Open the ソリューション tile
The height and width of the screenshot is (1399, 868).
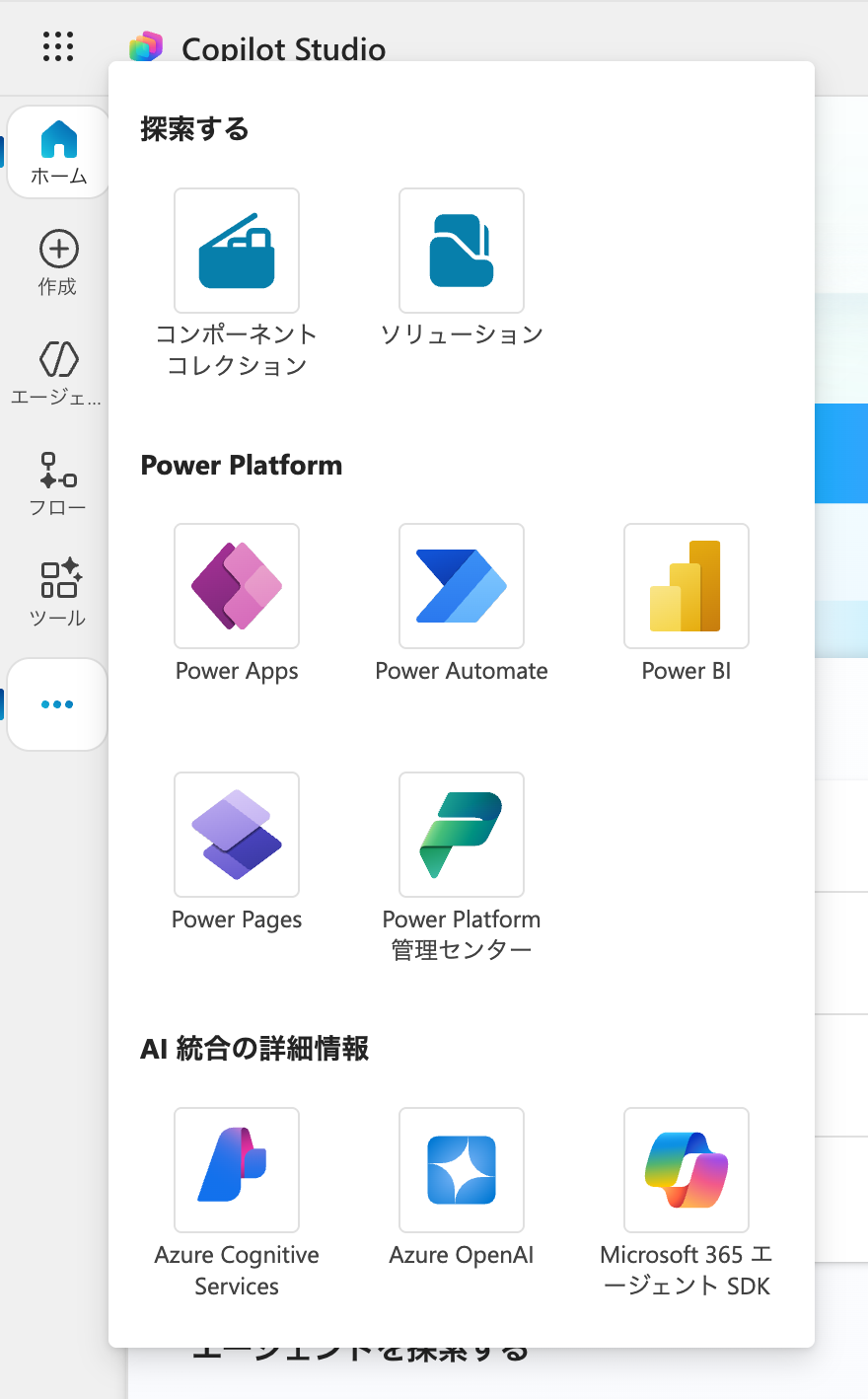(x=462, y=251)
